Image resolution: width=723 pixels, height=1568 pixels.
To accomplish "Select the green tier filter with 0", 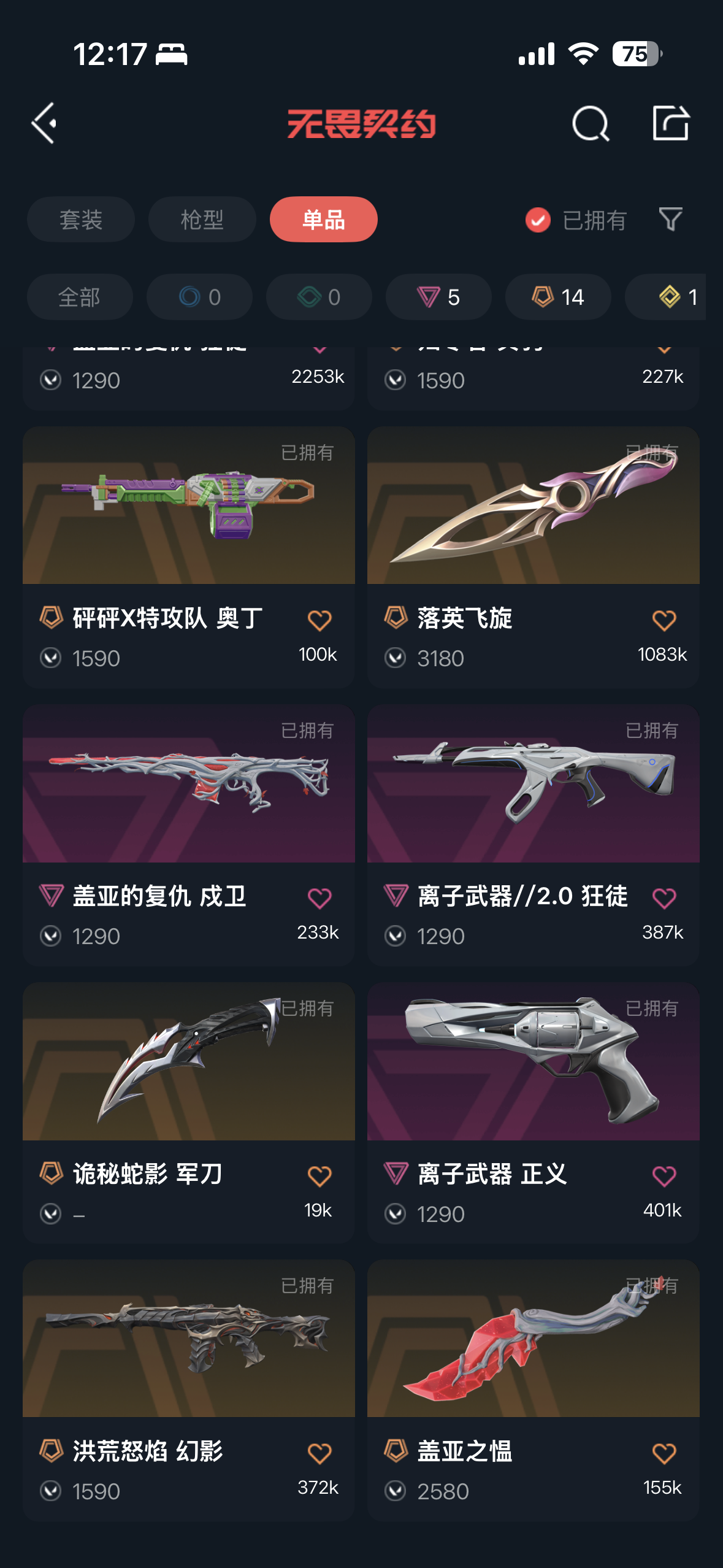I will 319,297.
